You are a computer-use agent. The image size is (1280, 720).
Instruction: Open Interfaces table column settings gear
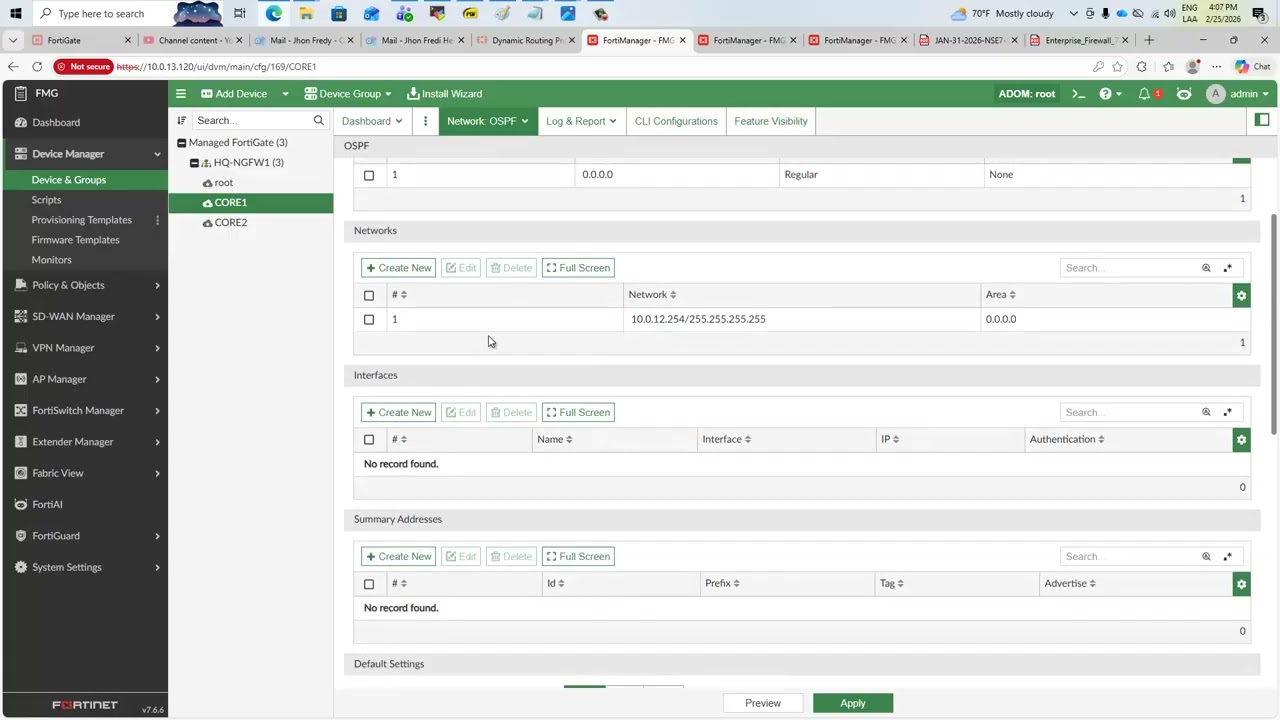pyautogui.click(x=1241, y=440)
